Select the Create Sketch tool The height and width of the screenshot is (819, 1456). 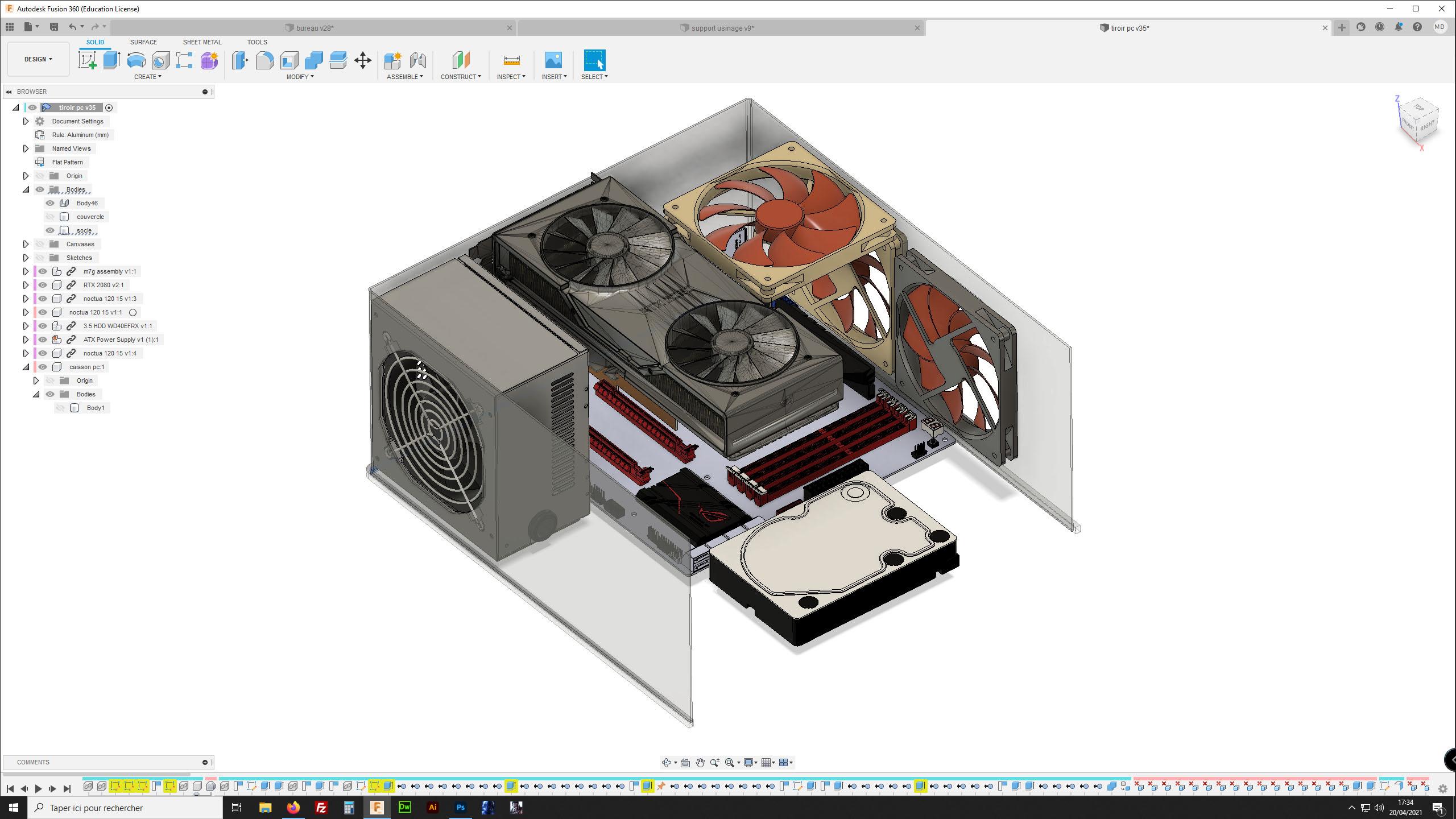(x=86, y=61)
